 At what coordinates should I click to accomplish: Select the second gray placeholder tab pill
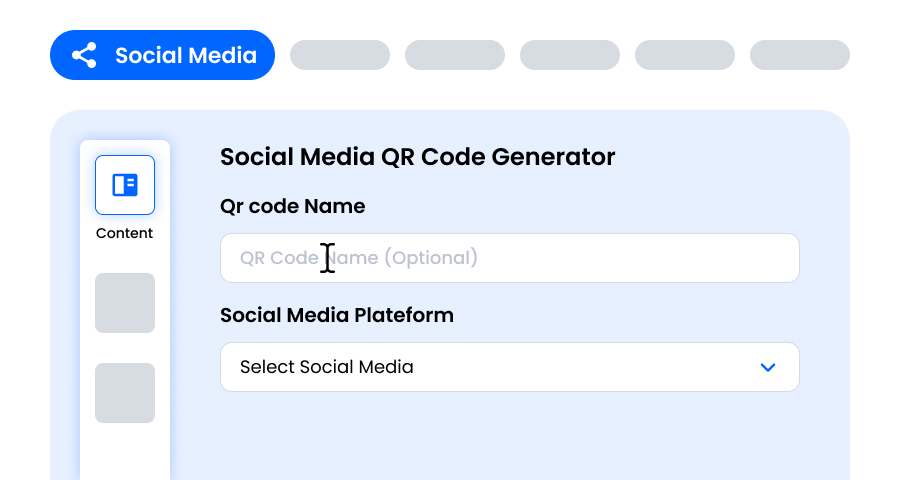(455, 55)
